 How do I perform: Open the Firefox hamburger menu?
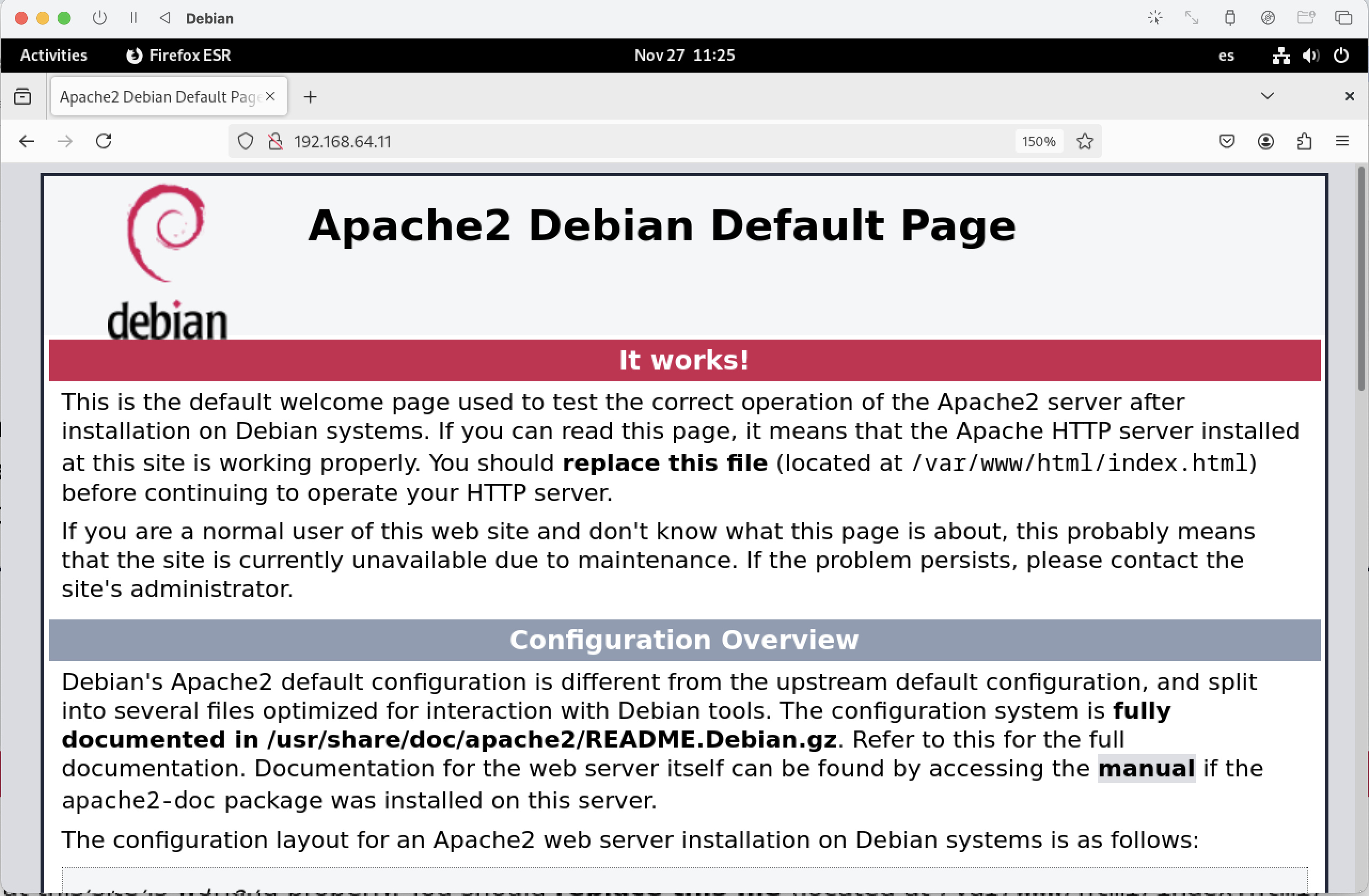pos(1342,141)
